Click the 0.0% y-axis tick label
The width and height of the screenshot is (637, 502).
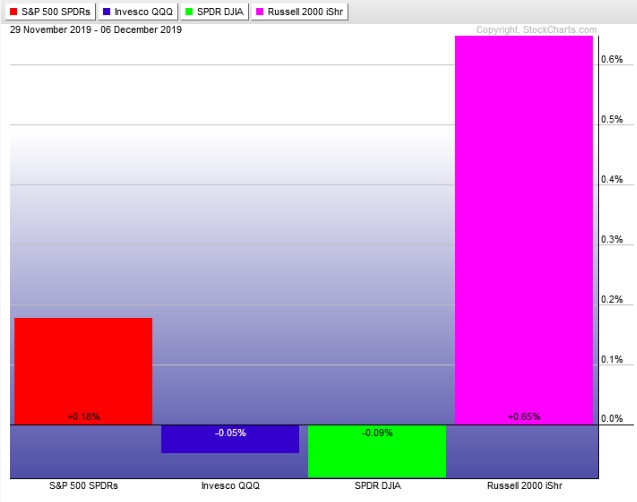[x=612, y=418]
